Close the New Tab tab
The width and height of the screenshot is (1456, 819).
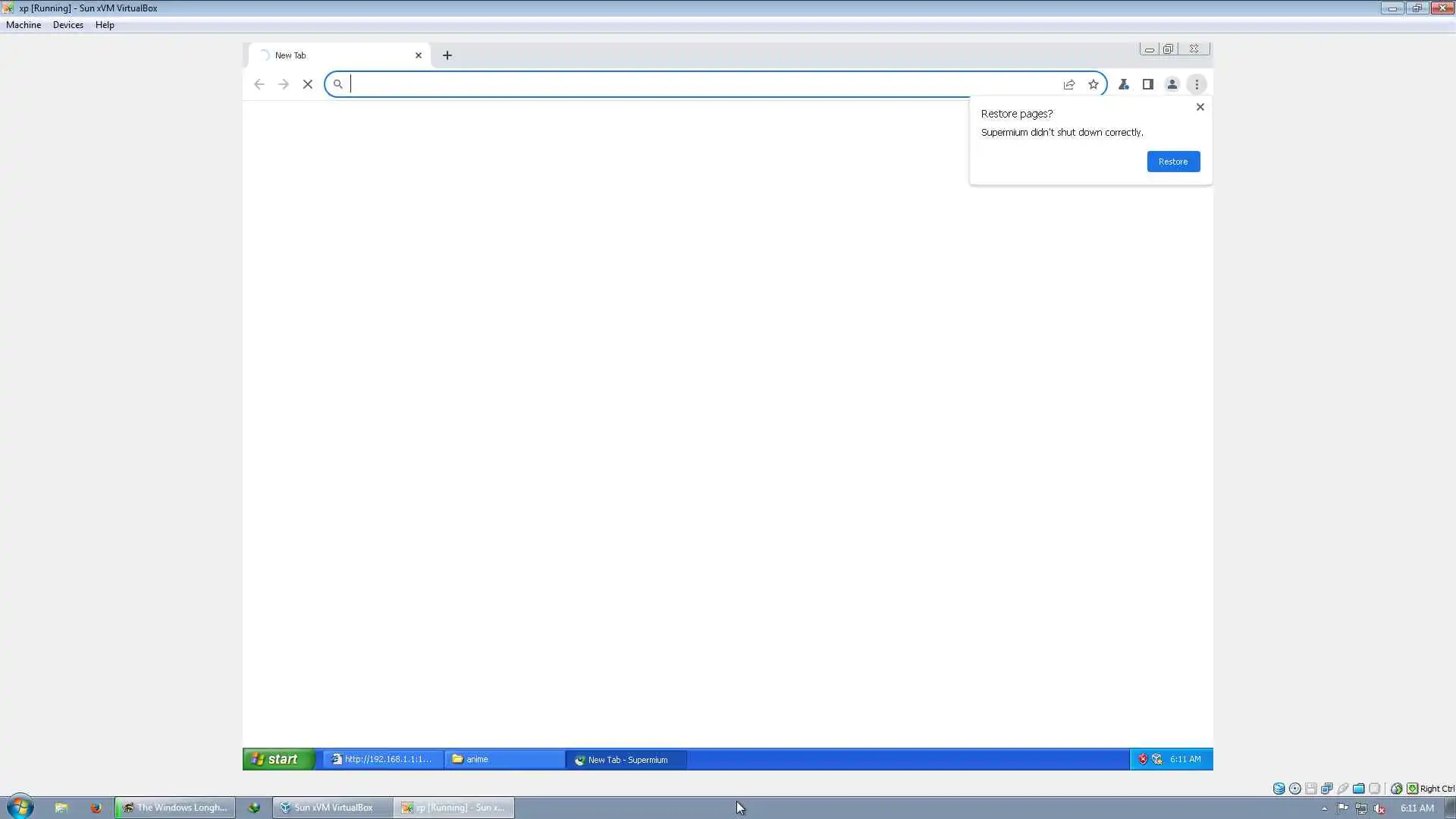point(418,55)
